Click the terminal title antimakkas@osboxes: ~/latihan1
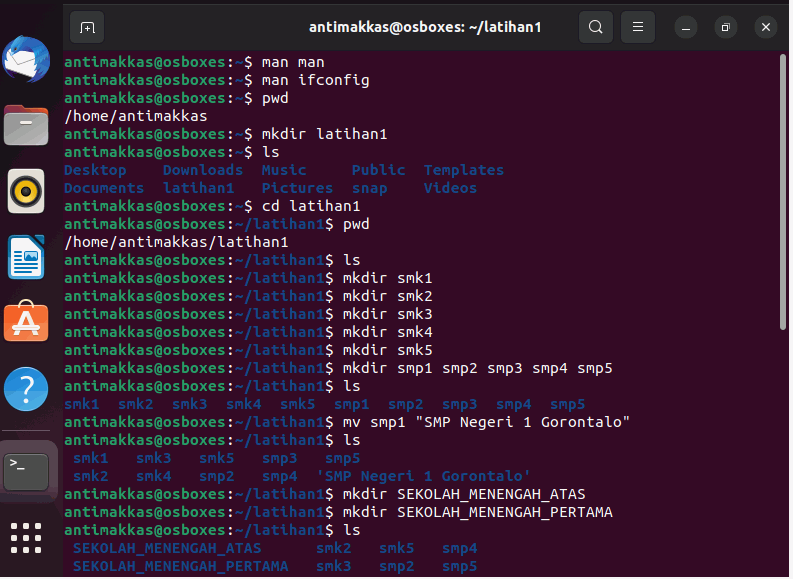Viewport: 793px width, 579px height. [x=426, y=27]
